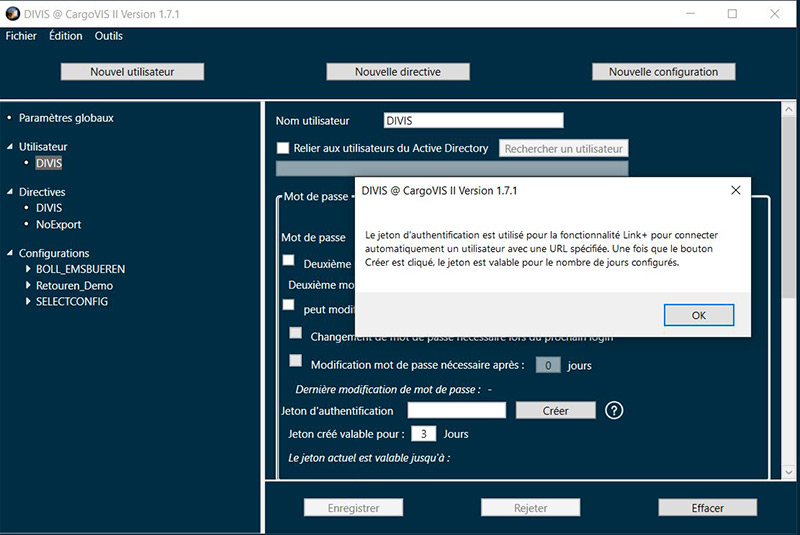Click the Nouvelle directive button

(398, 72)
